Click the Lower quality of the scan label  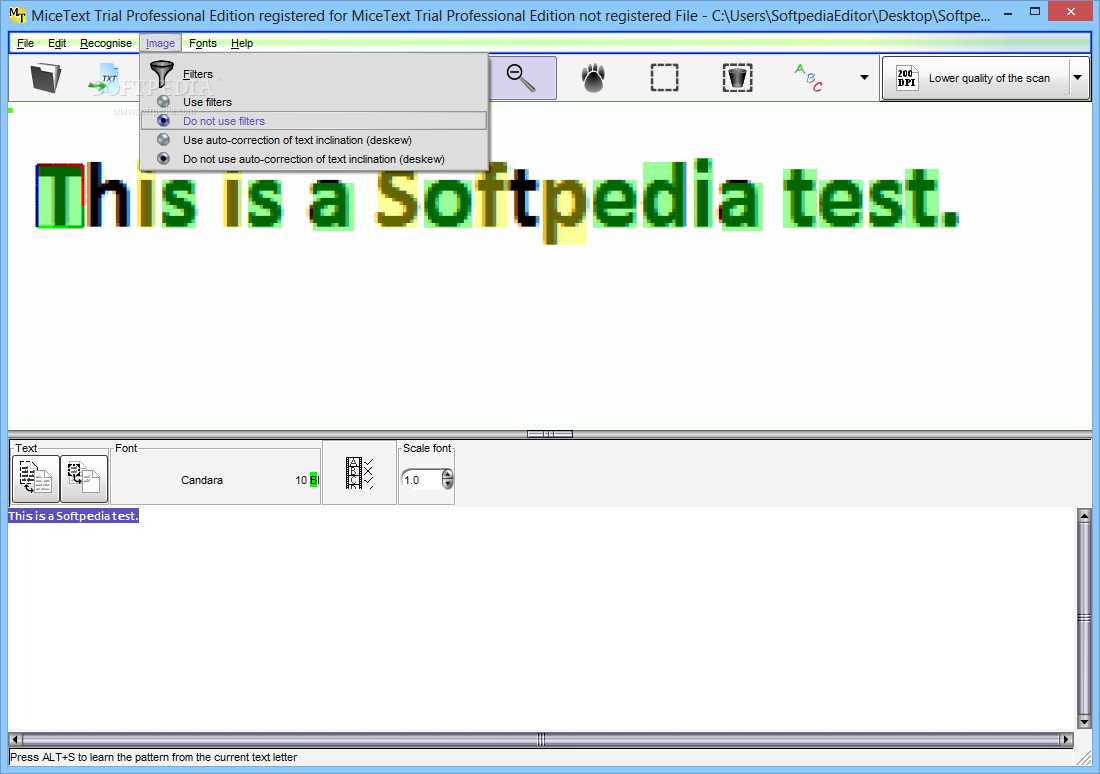coord(989,78)
